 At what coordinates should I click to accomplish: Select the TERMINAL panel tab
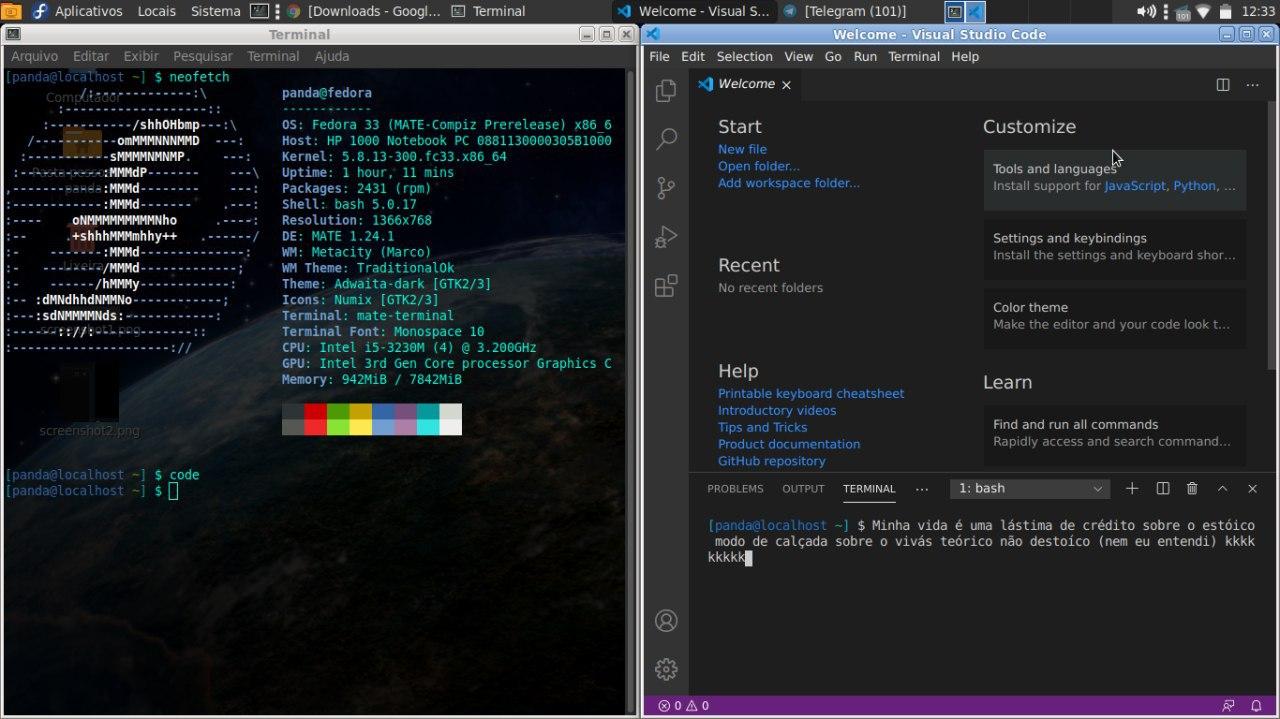869,489
